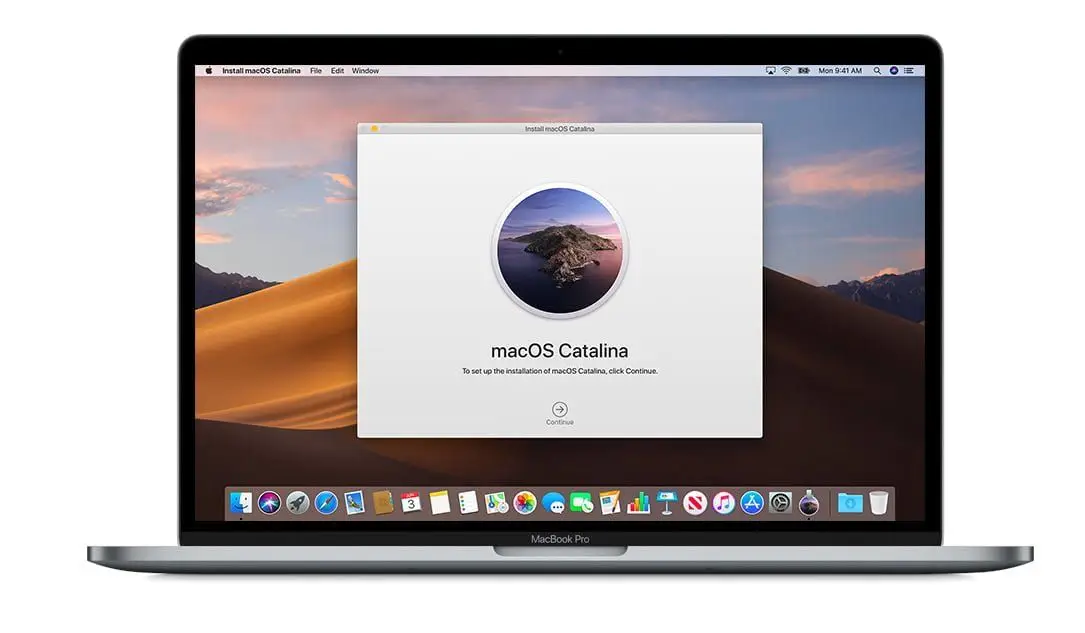Open Spotlight search in the menu bar
This screenshot has height=633, width=1085.
point(877,70)
